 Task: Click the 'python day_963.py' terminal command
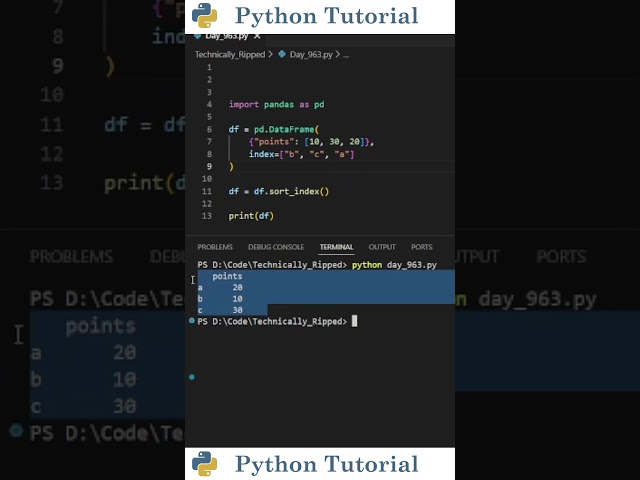(394, 265)
